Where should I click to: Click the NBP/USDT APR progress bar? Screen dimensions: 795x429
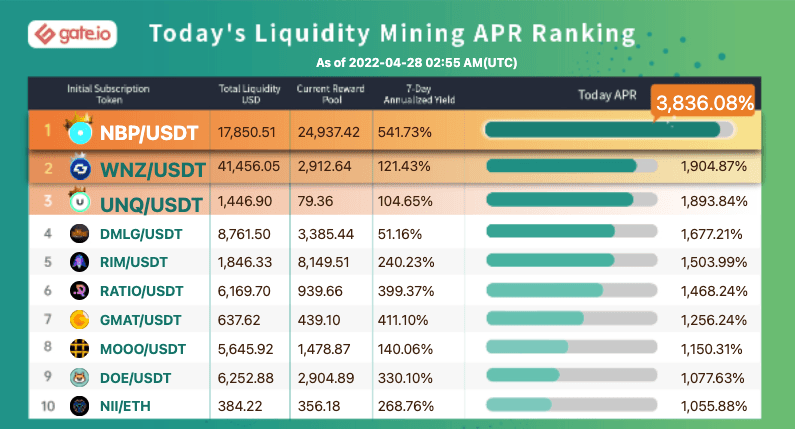click(x=608, y=130)
